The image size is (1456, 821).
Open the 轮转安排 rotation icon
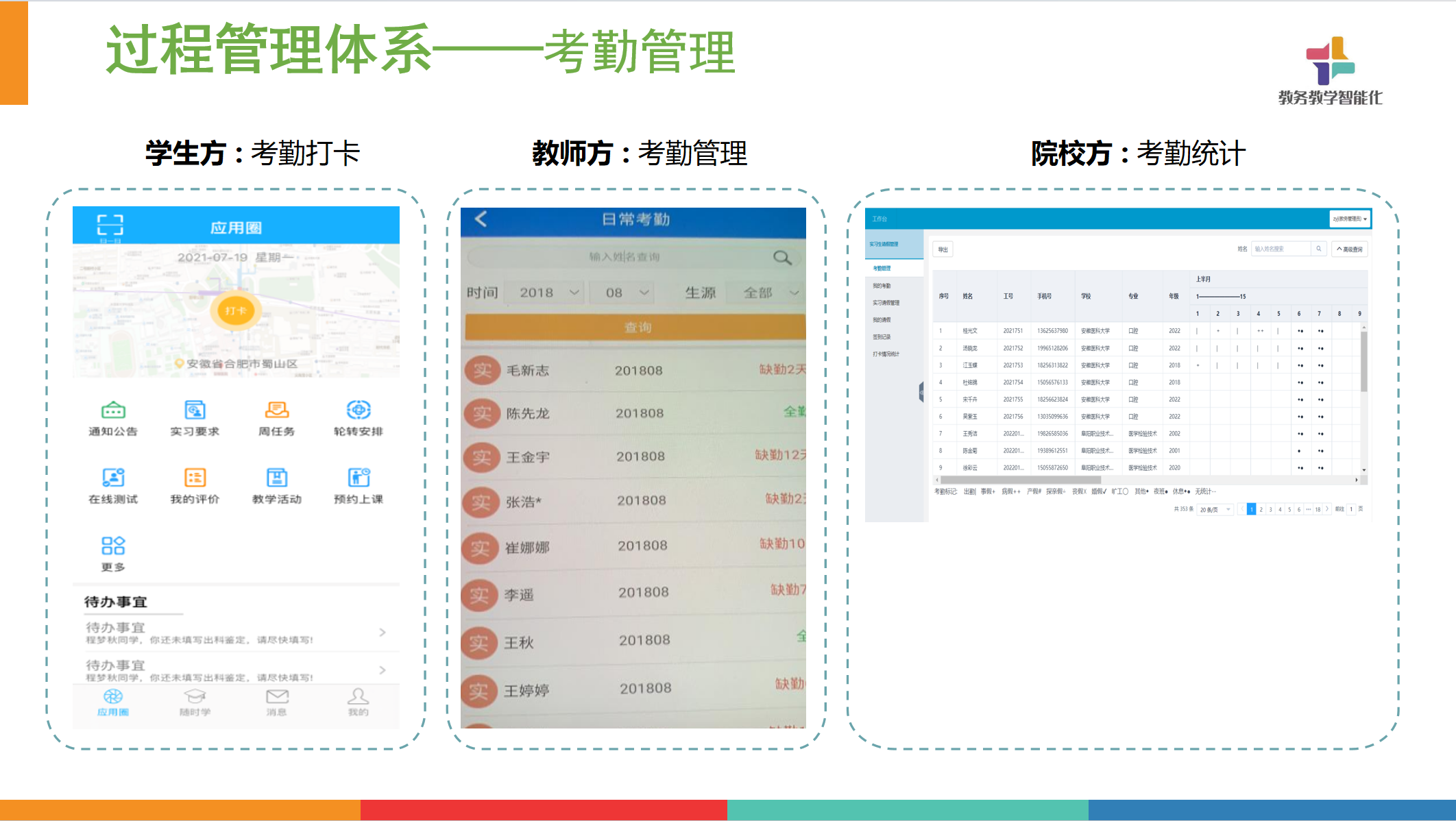358,410
